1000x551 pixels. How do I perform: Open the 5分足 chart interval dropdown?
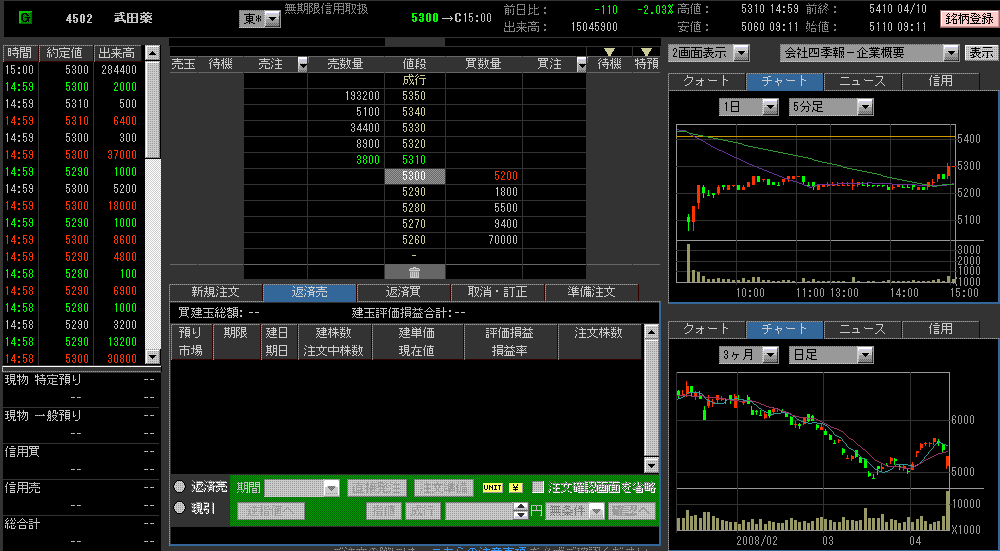[864, 107]
